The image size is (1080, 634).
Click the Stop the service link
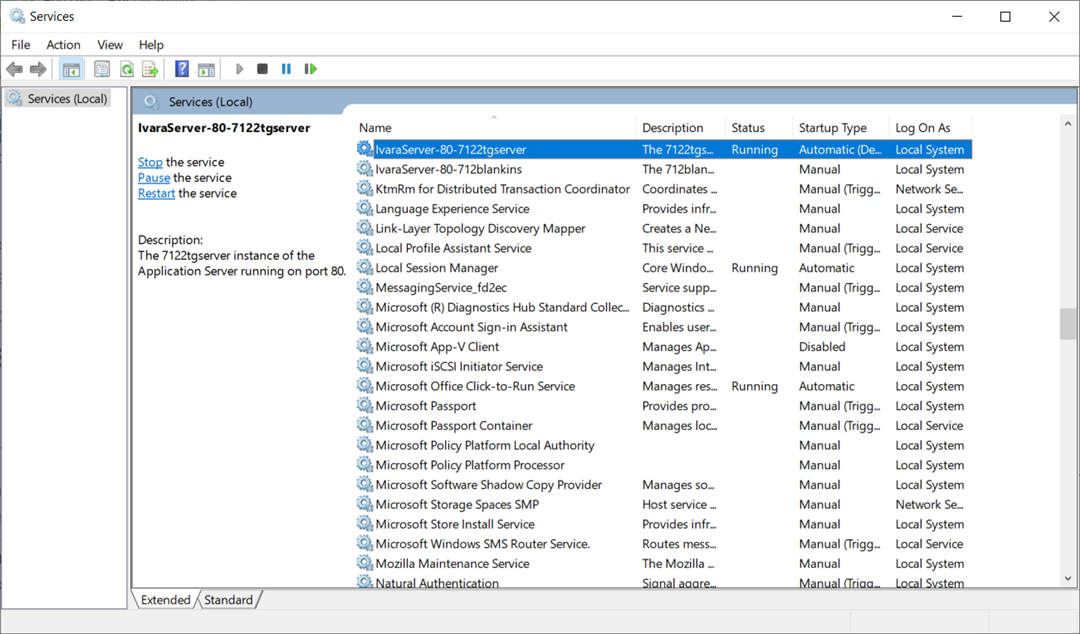(150, 162)
